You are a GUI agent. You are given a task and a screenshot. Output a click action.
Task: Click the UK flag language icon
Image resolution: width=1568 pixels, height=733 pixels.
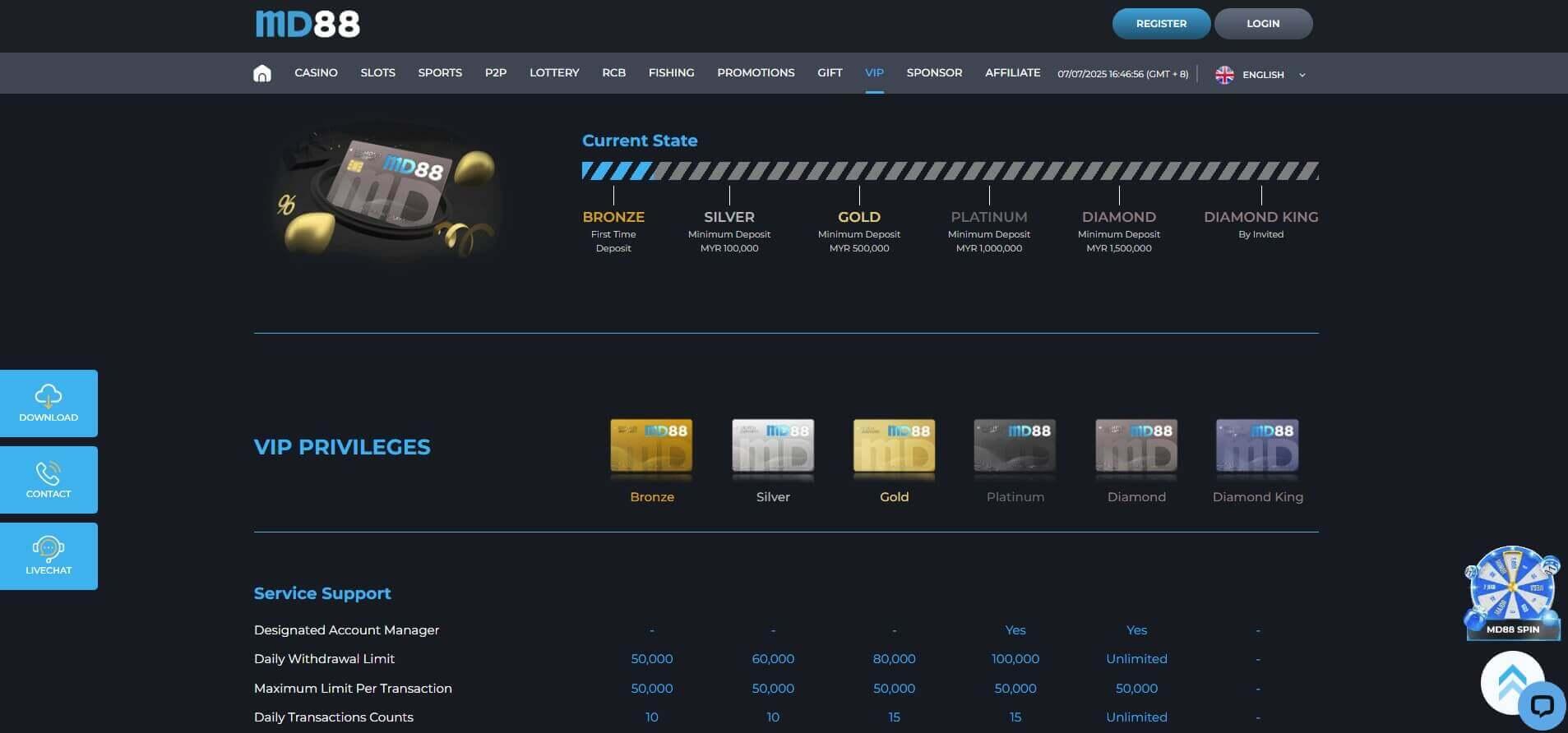pyautogui.click(x=1224, y=75)
